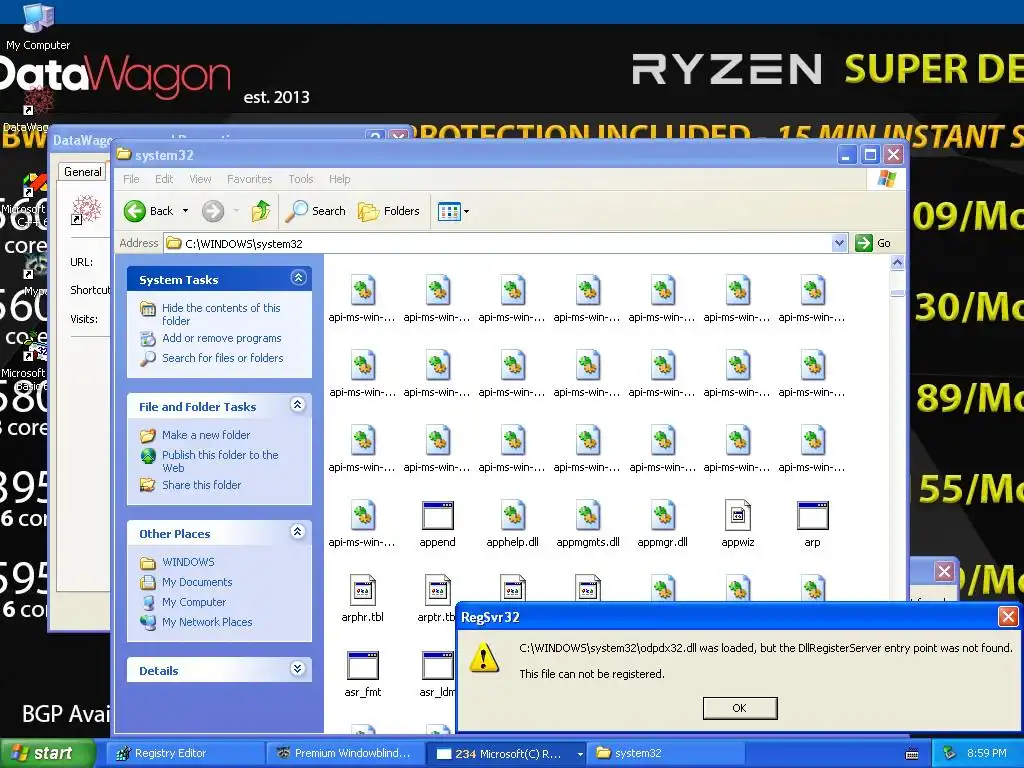
Task: Select the General tab in DataWagon properties
Action: point(83,172)
